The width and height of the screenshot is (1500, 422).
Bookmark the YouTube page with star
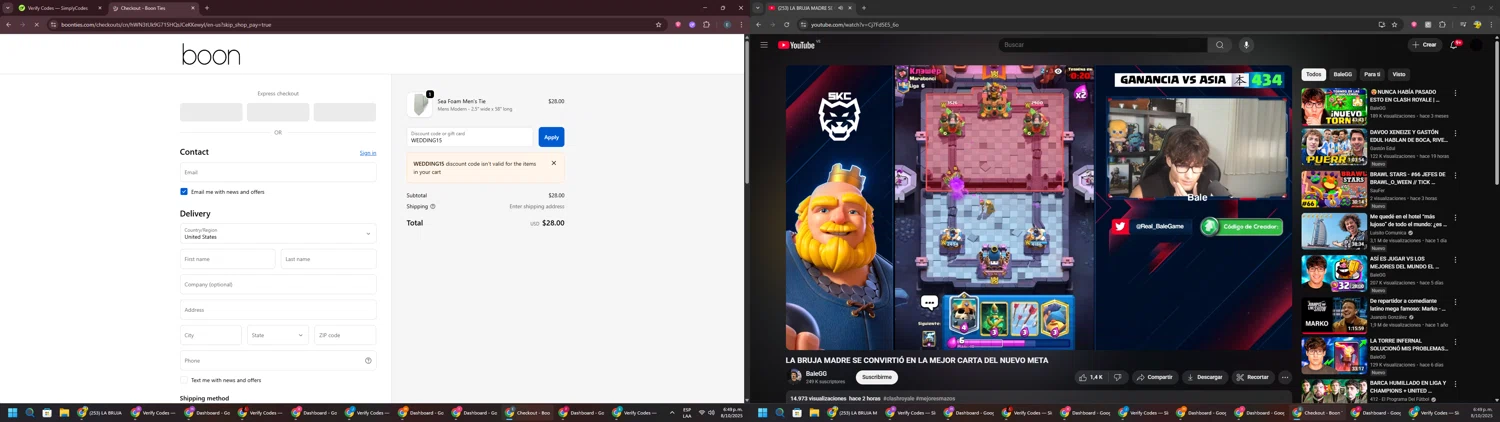coord(1395,24)
